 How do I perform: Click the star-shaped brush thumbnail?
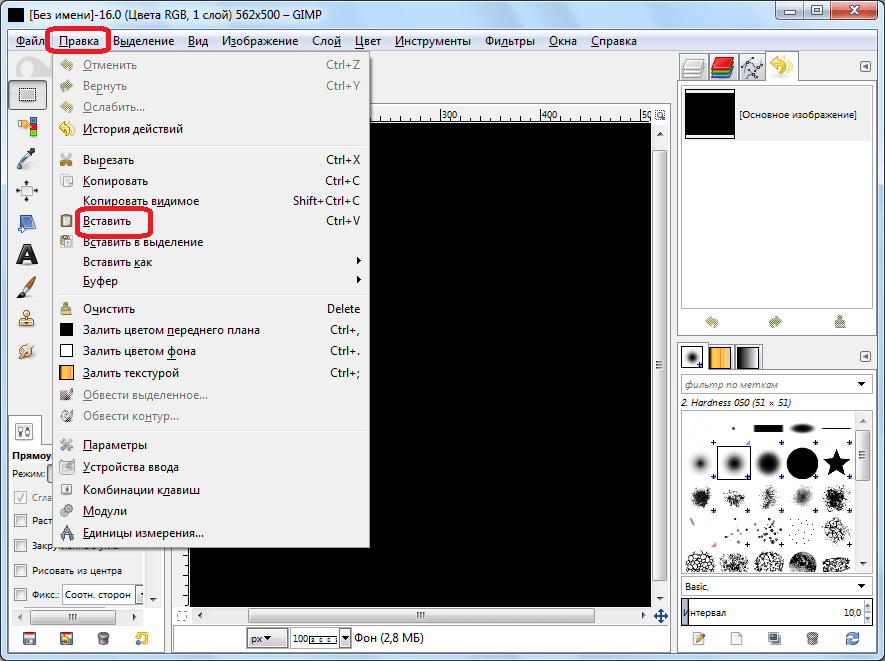[836, 462]
